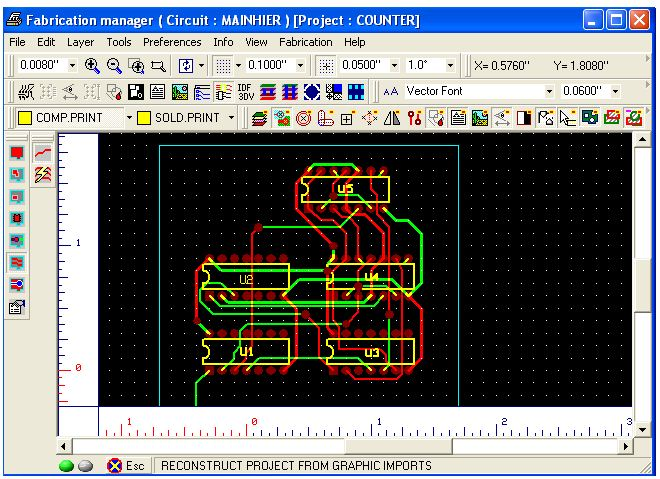This screenshot has height=479, width=660.
Task: Select the red filled shape tool in sidebar
Action: [x=17, y=152]
